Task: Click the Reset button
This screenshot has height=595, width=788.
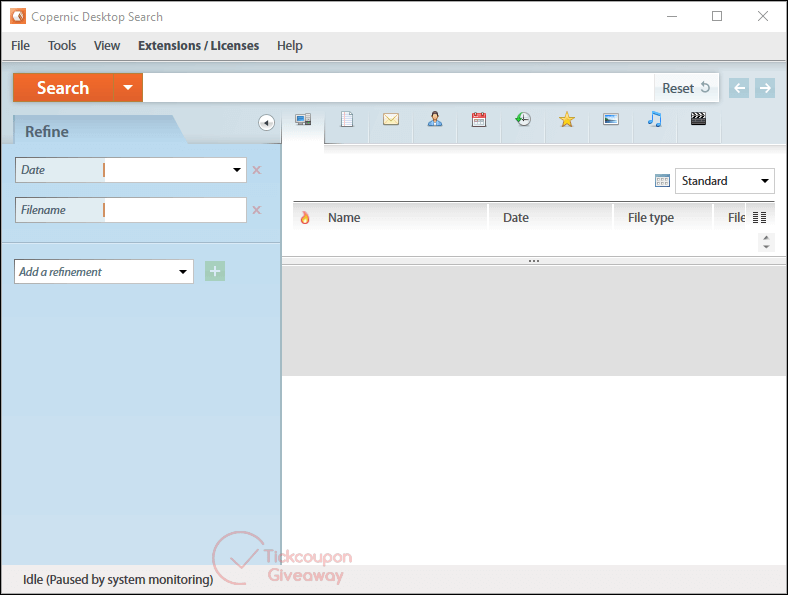Action: (x=686, y=88)
